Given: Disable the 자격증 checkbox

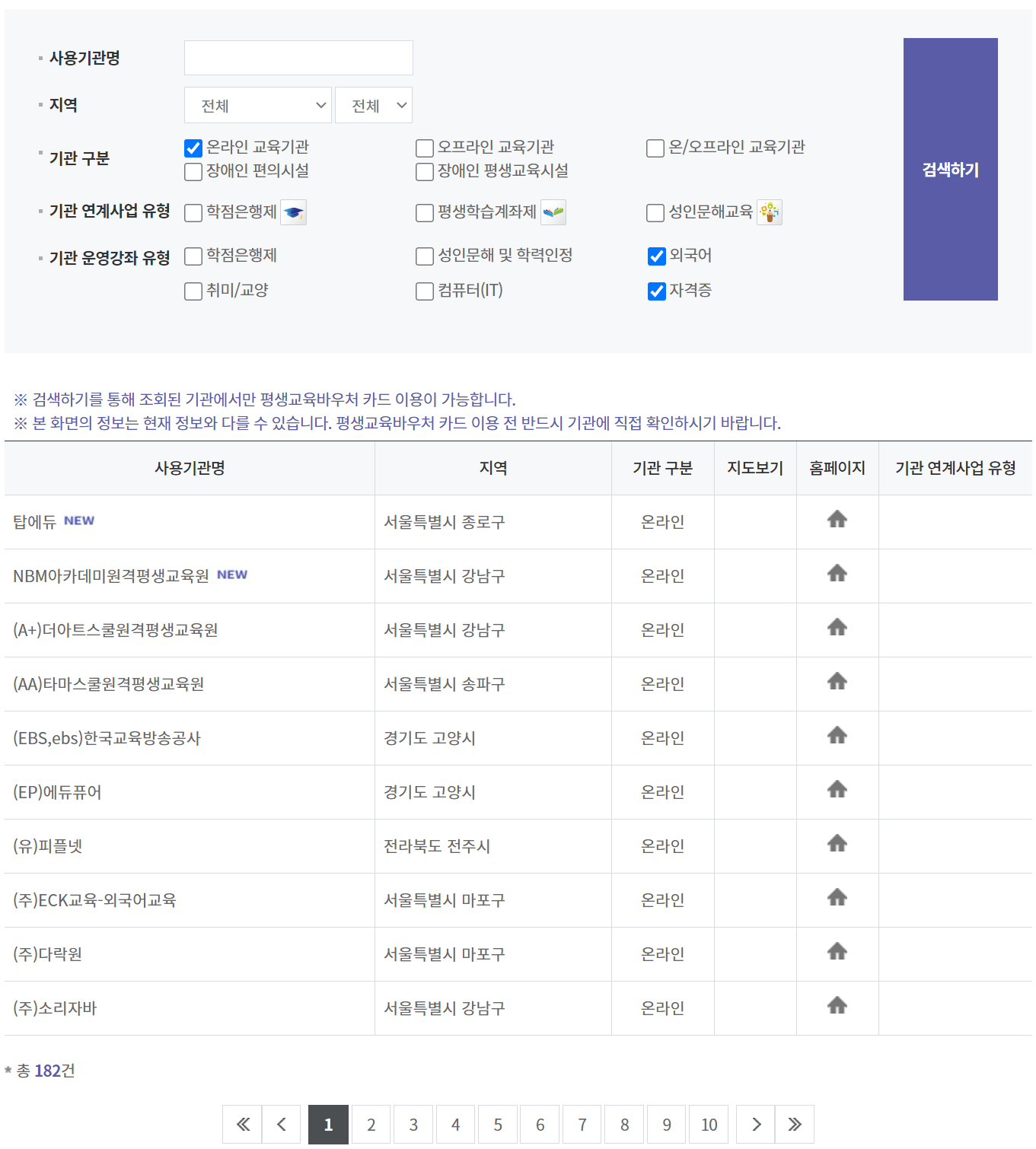Looking at the screenshot, I should coord(656,291).
